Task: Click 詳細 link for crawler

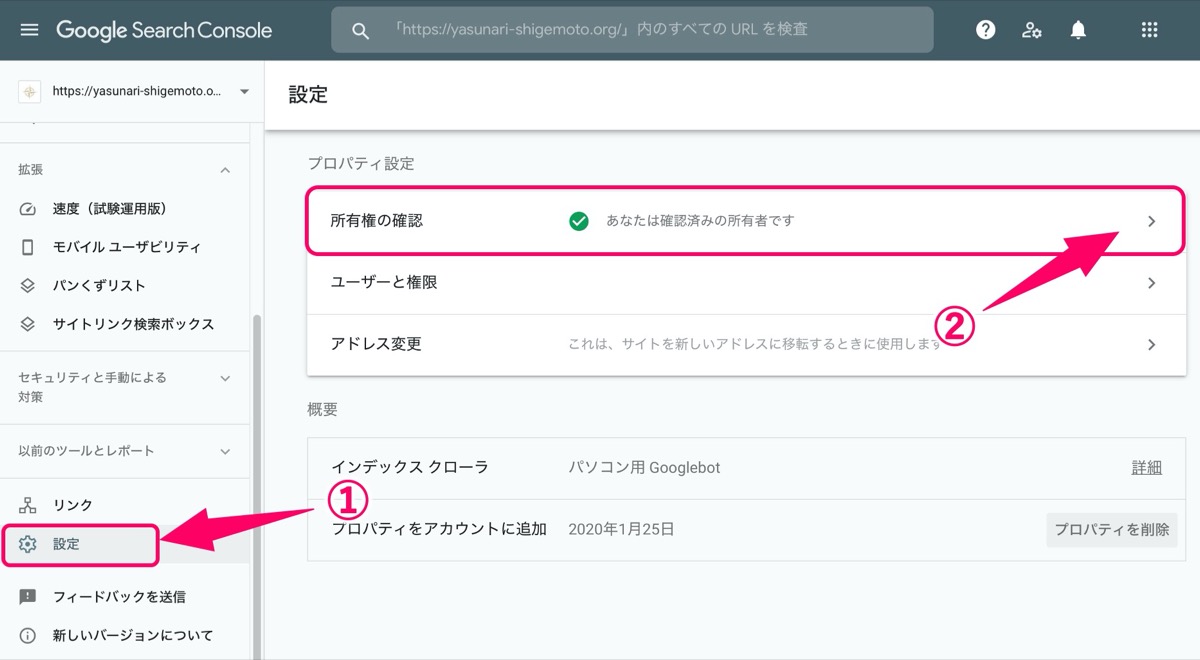Action: [x=1146, y=468]
